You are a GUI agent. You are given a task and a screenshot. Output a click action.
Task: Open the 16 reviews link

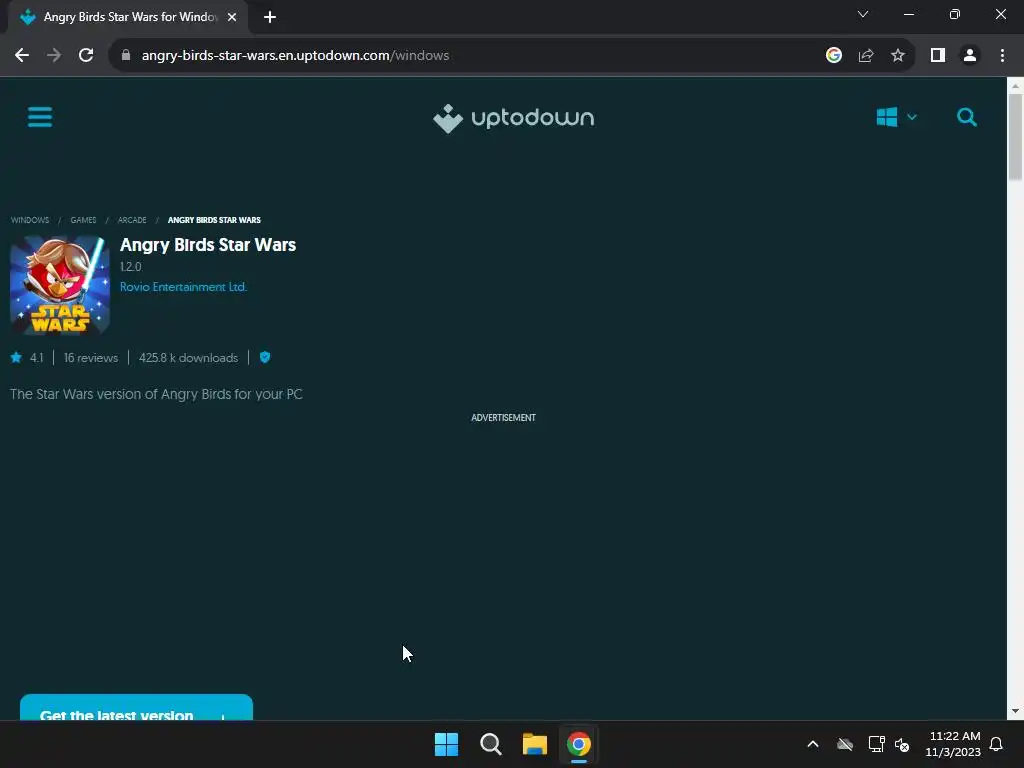[91, 358]
